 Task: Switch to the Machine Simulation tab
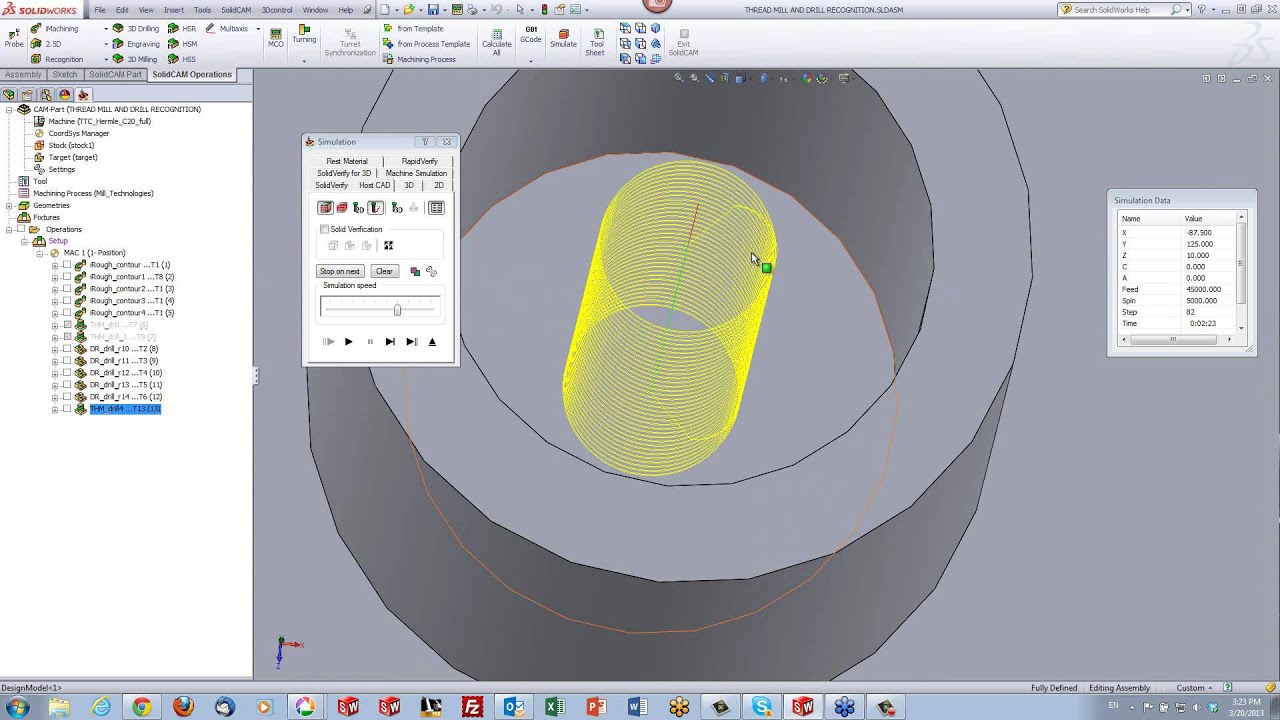[x=416, y=173]
